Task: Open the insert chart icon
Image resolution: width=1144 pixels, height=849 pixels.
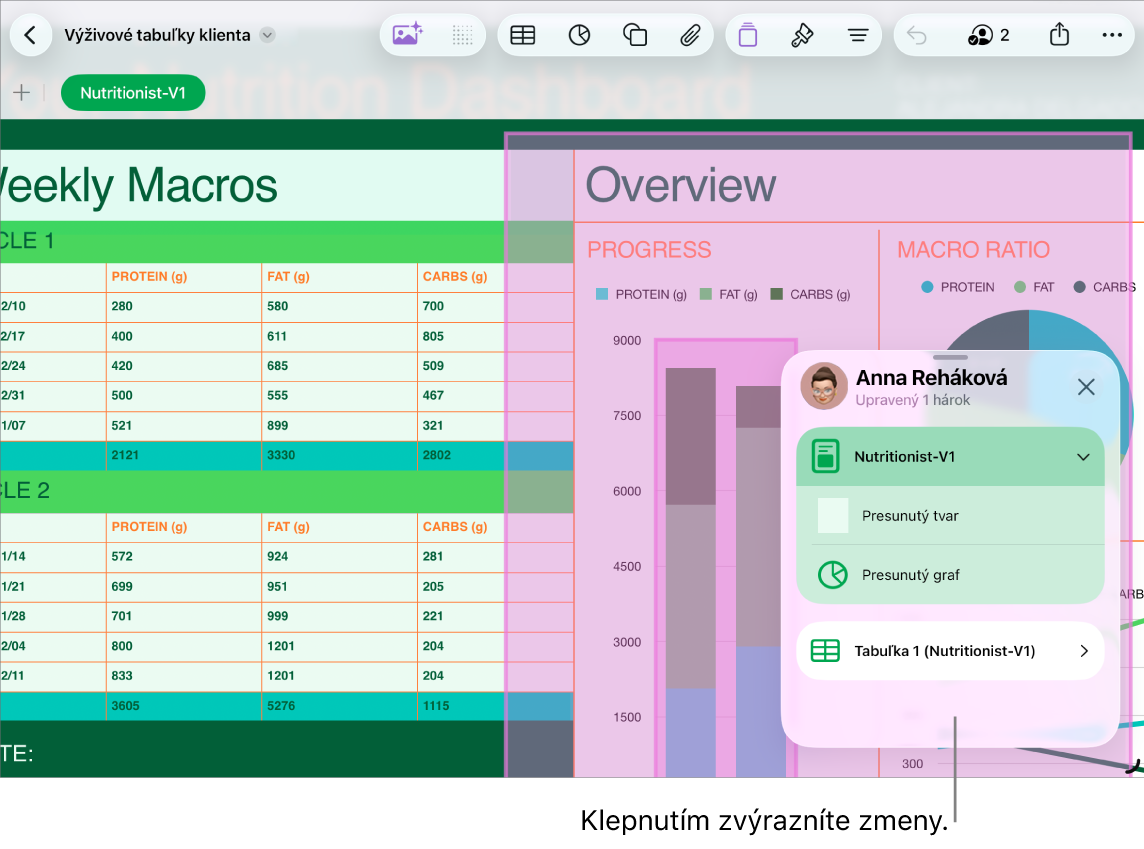Action: tap(579, 35)
